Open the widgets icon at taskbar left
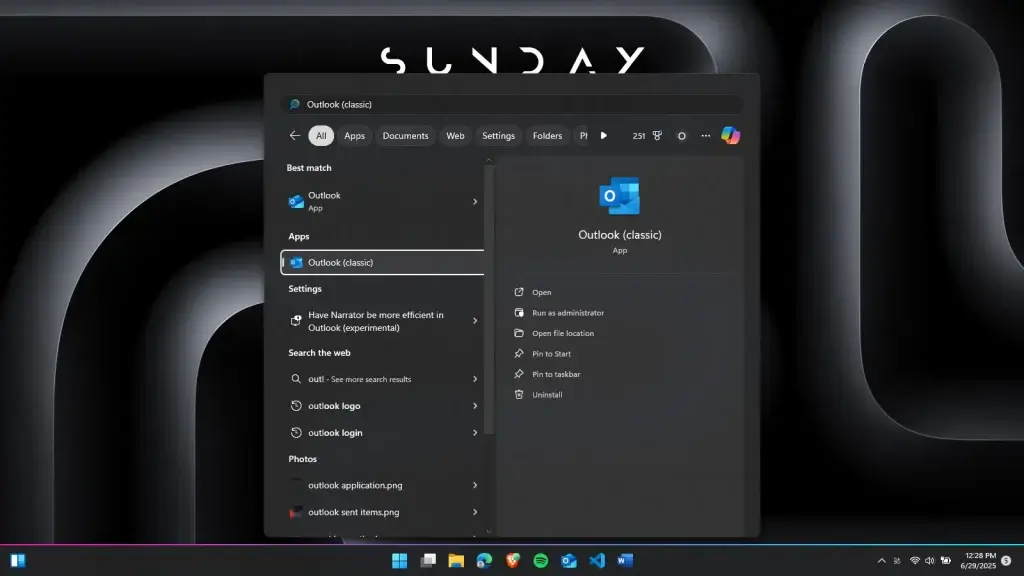1024x576 pixels. (x=18, y=560)
